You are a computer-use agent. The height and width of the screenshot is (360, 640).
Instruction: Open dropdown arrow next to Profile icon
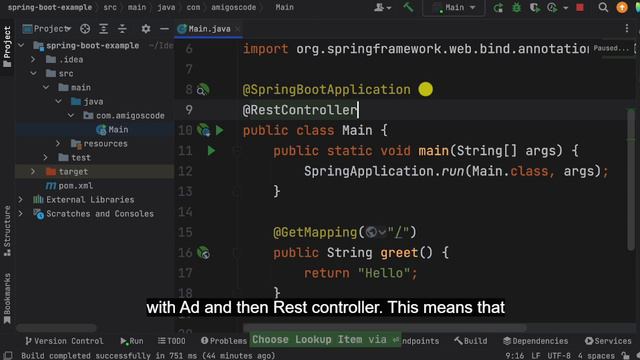[x=565, y=8]
